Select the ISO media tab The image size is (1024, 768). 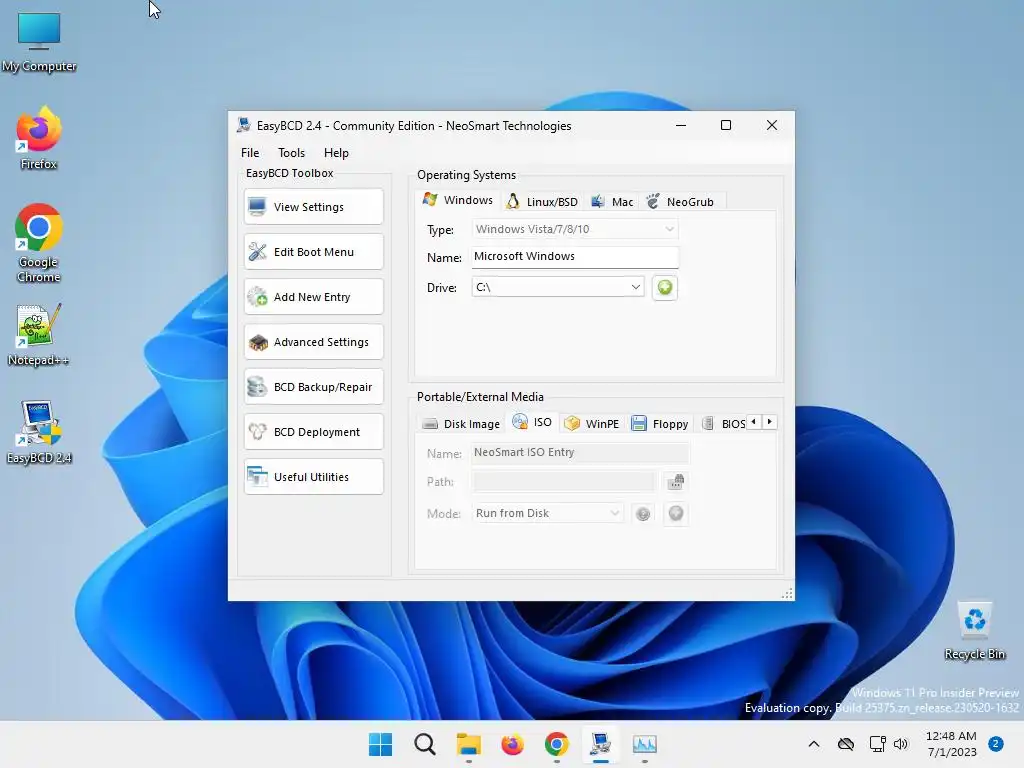tap(532, 422)
